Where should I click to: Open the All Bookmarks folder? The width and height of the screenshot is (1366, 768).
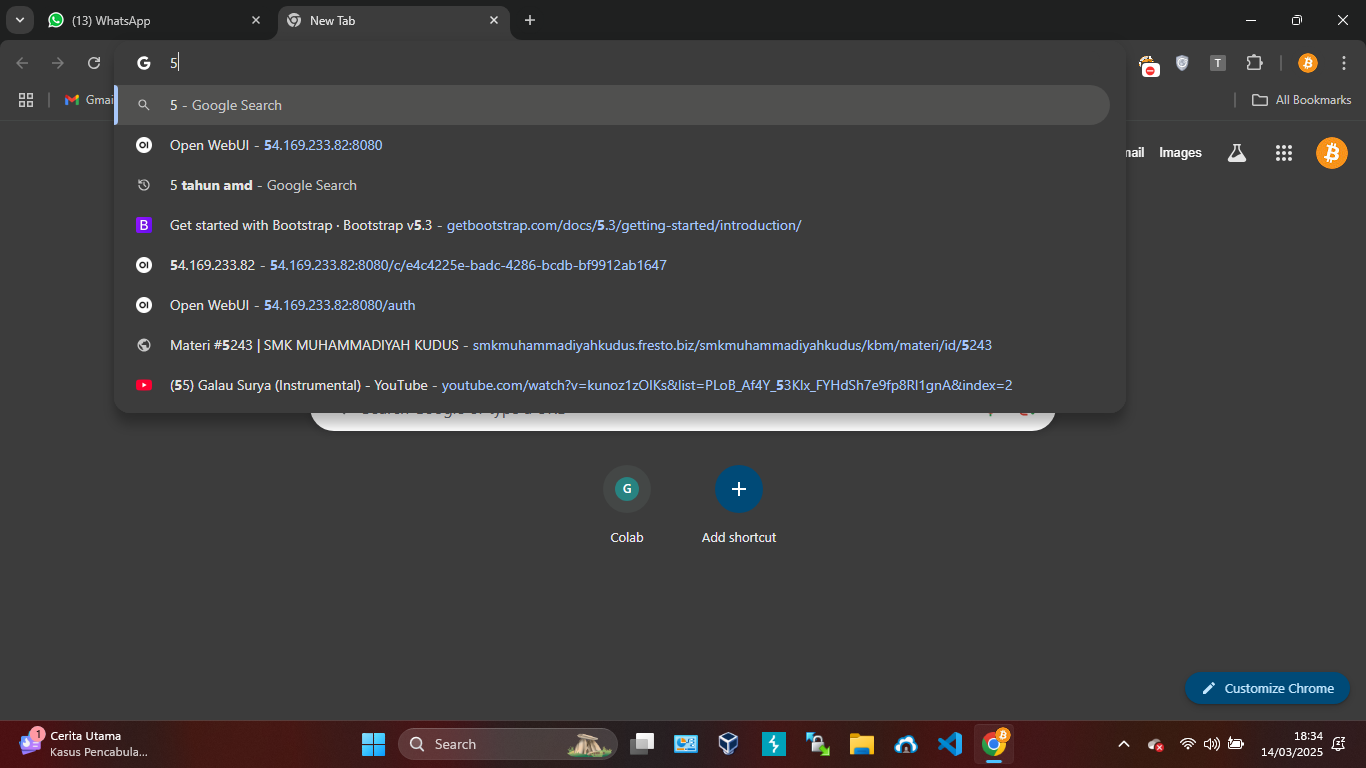coord(1302,100)
